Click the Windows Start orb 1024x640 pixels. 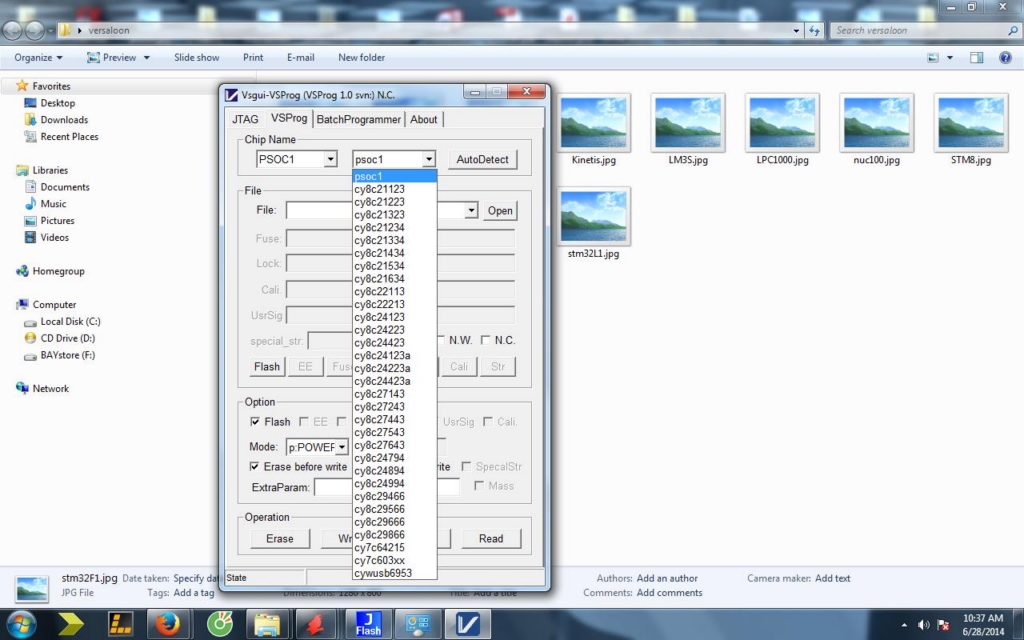pyautogui.click(x=22, y=624)
